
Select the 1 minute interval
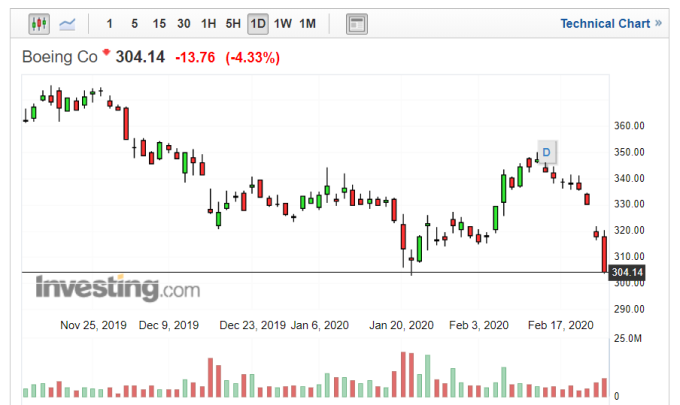[x=110, y=24]
